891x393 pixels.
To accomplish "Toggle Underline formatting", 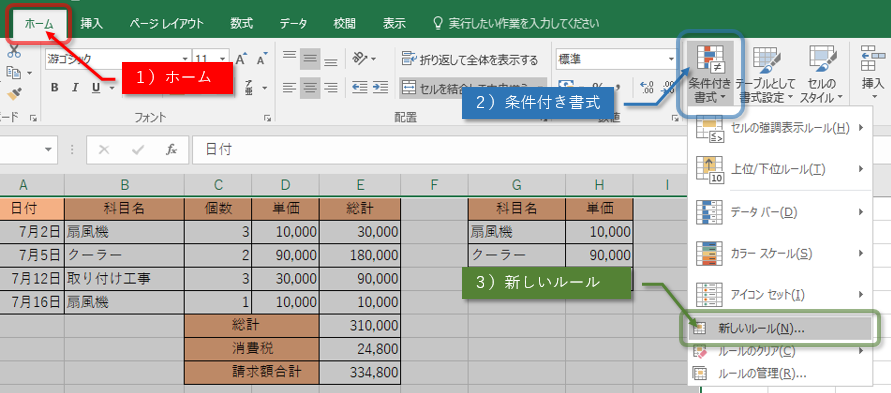I will [x=95, y=87].
